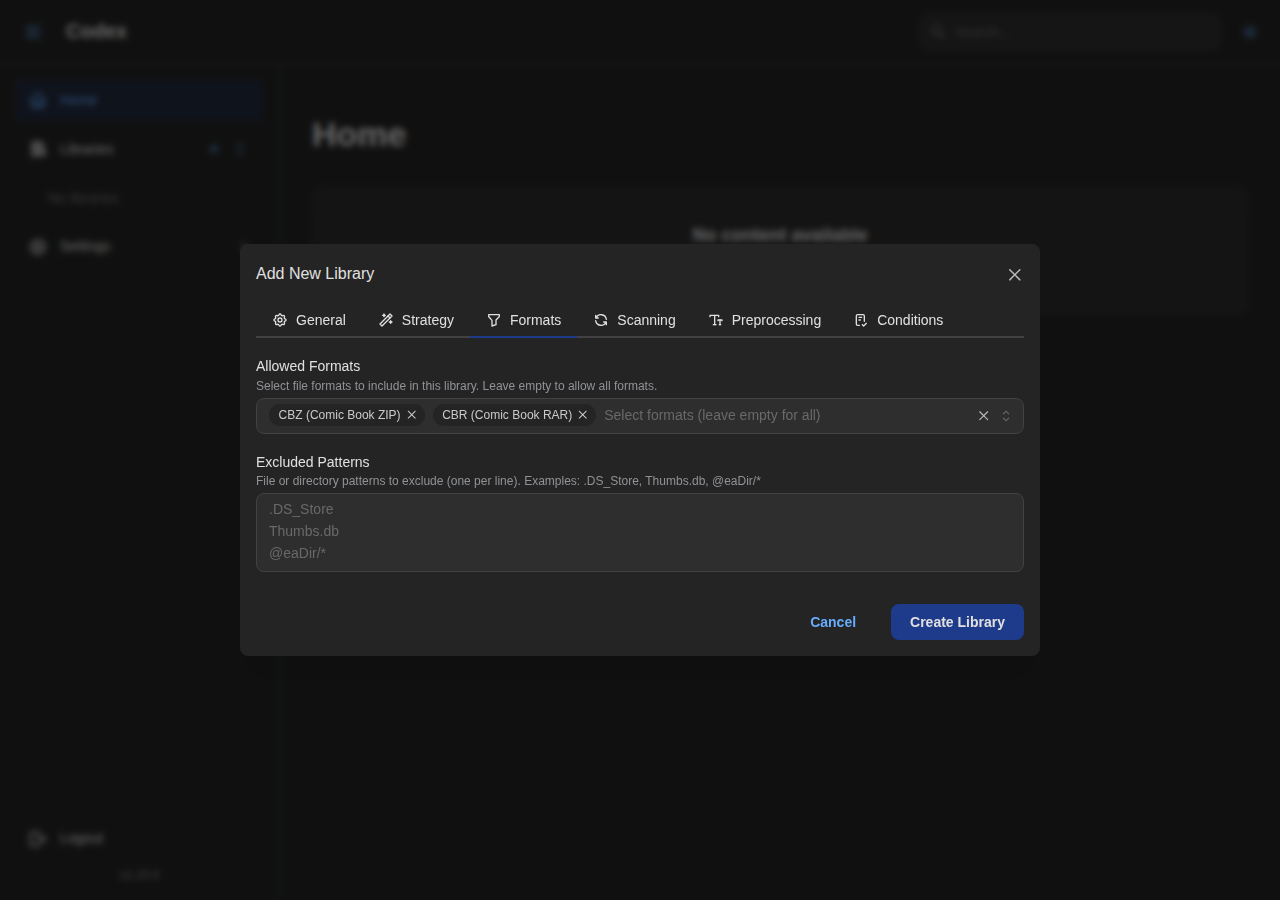Viewport: 1280px width, 900px height.
Task: Switch to the General tab
Action: pos(309,320)
